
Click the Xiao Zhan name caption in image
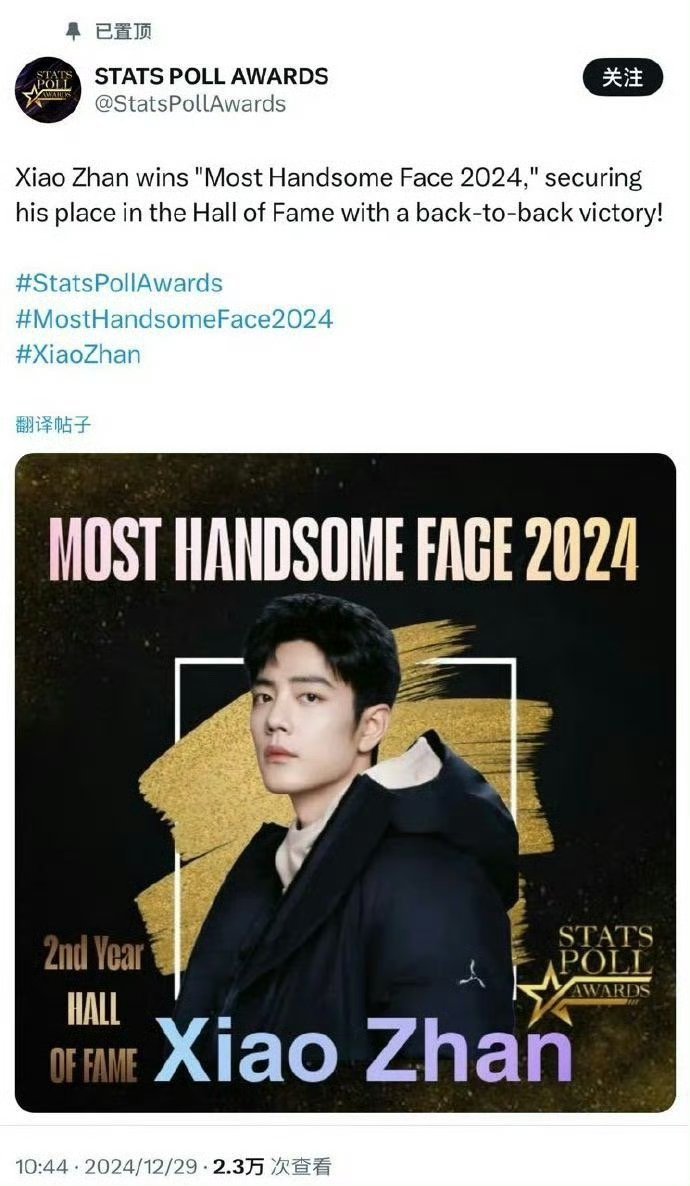362,1051
